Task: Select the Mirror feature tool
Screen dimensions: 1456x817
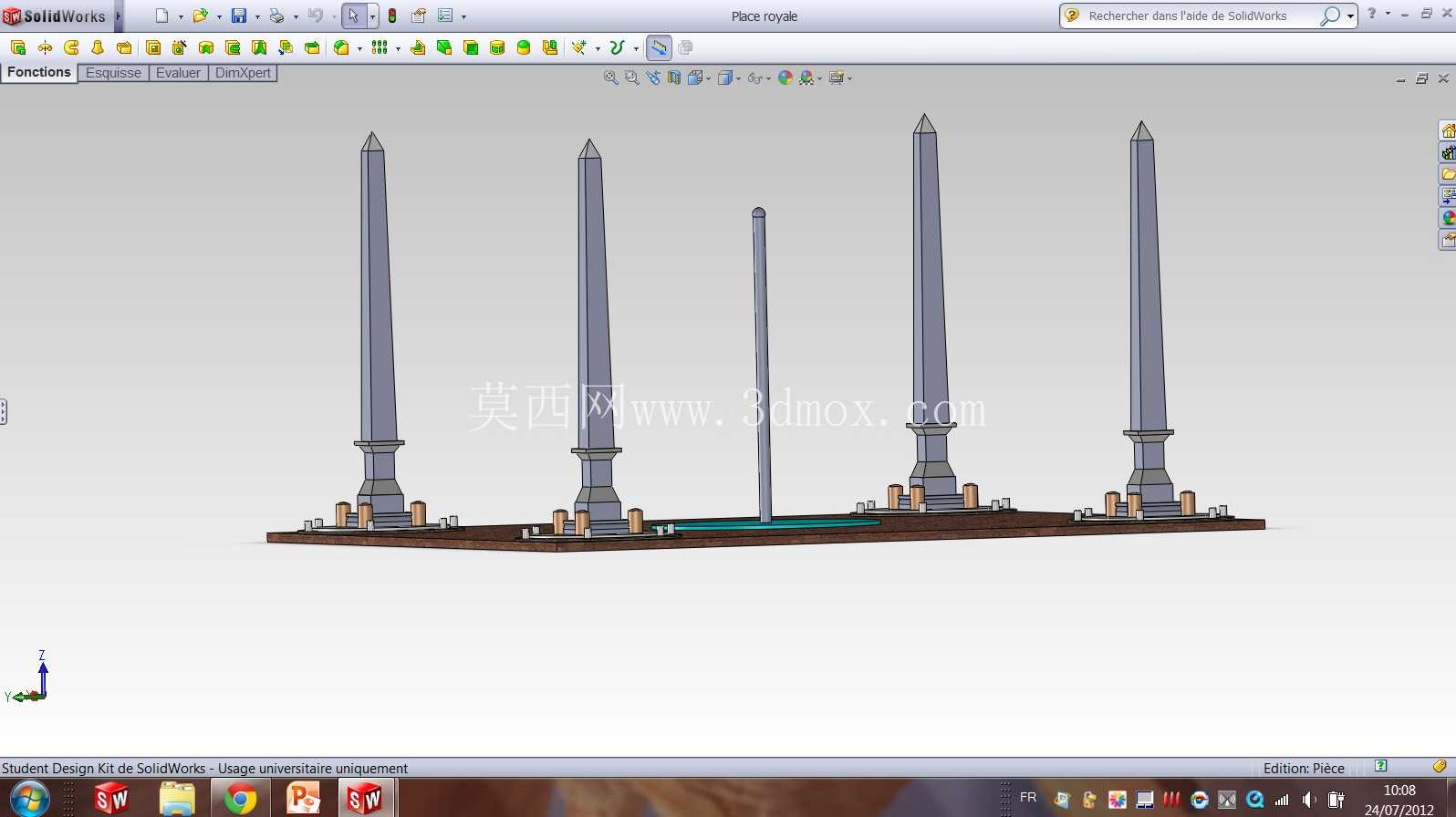Action: click(550, 47)
